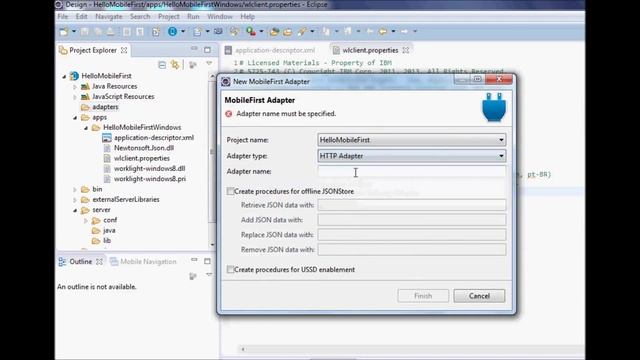640x360 pixels.
Task: Expand the conf folder
Action: [x=86, y=220]
